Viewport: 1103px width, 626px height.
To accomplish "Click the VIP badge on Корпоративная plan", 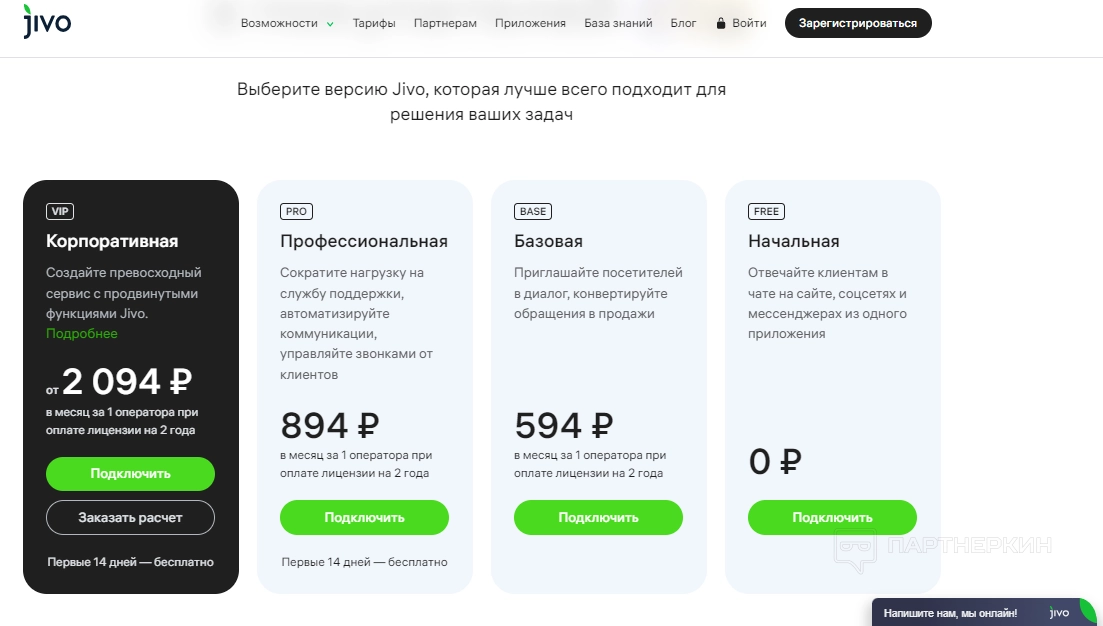I will click(x=60, y=211).
